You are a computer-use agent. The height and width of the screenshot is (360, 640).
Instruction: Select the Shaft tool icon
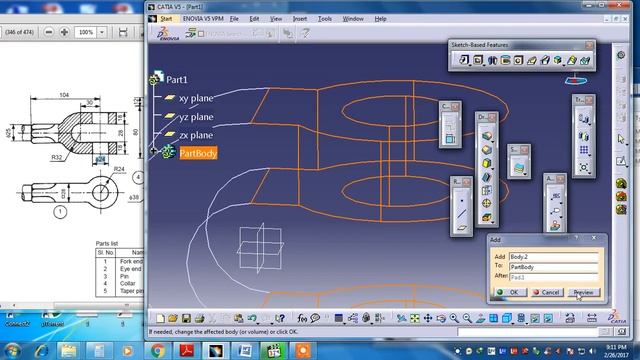coord(492,60)
